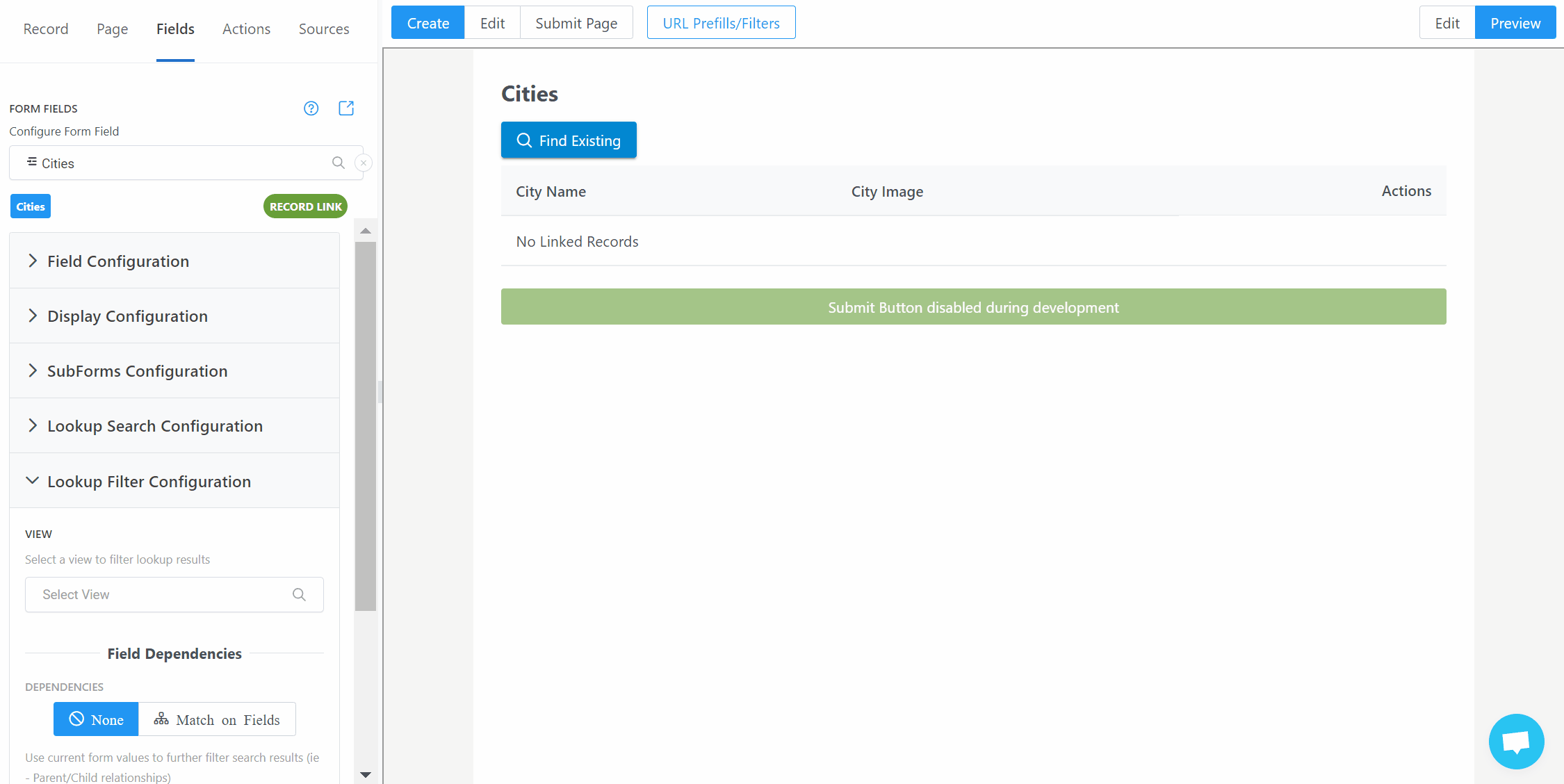Click the scroll up arrow in fields panel

coord(366,231)
